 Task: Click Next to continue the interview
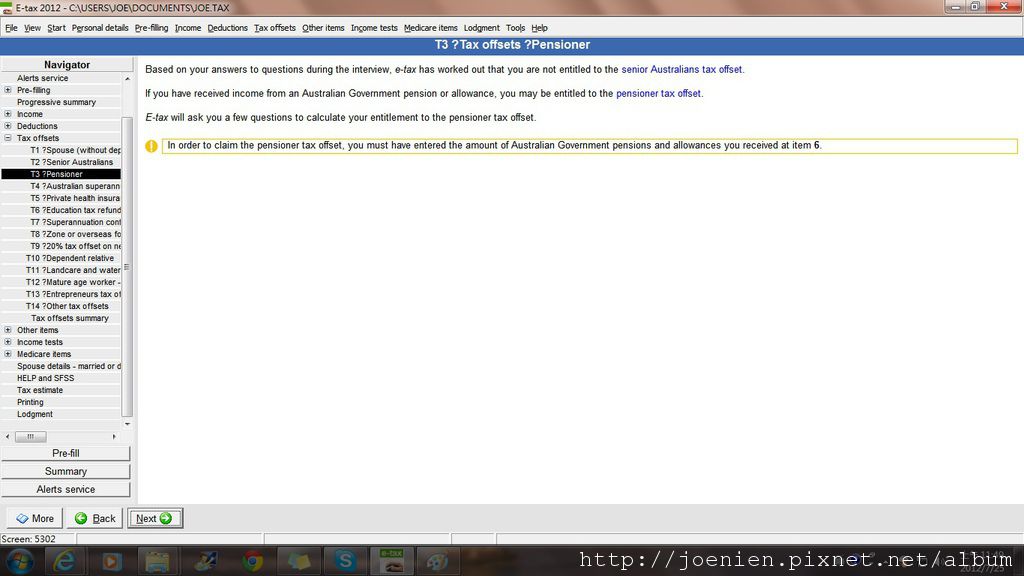pyautogui.click(x=155, y=519)
